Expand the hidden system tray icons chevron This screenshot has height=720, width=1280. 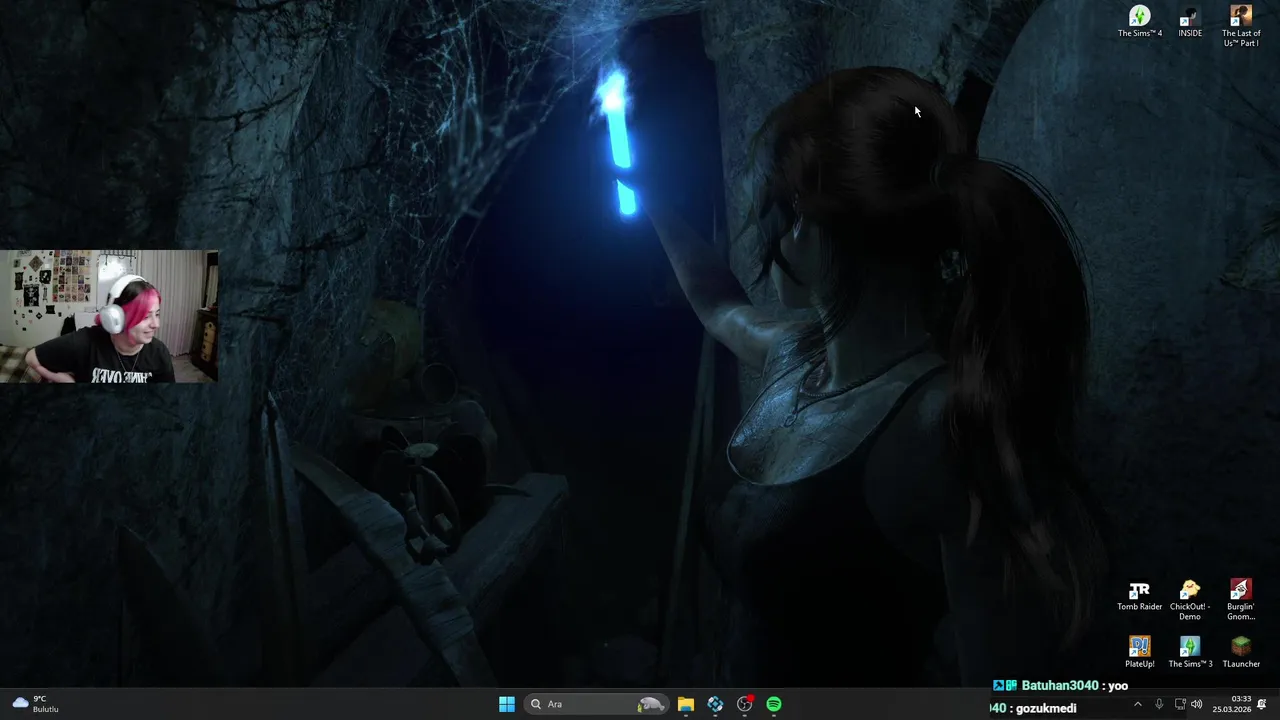pos(1137,704)
